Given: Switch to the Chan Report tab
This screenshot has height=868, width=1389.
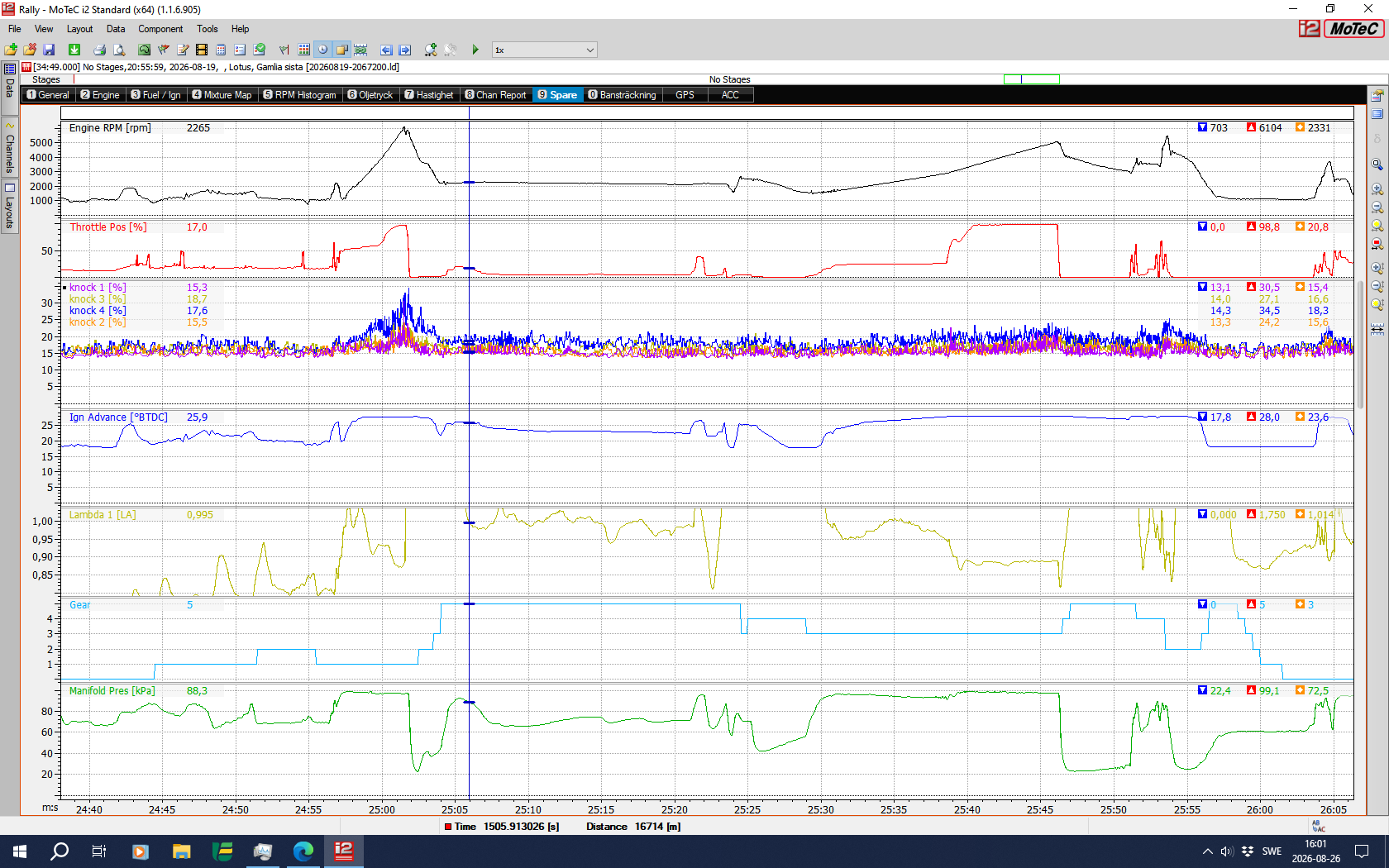Looking at the screenshot, I should [495, 95].
